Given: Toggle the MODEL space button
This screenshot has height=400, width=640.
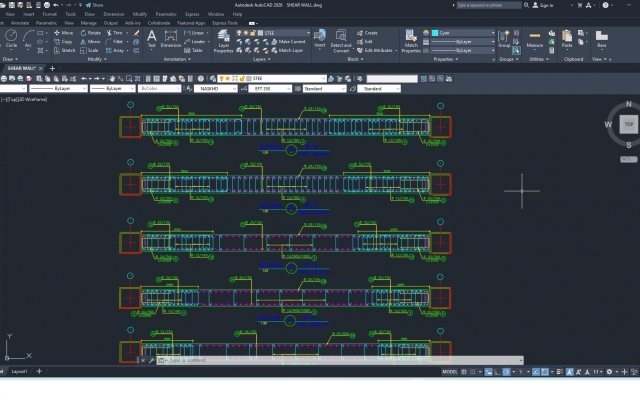Looking at the screenshot, I should (450, 371).
